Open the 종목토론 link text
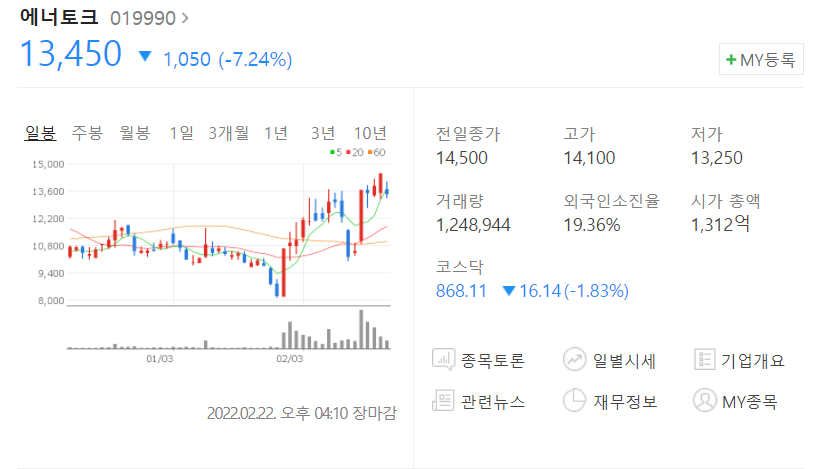Viewport: 818px width, 469px height. tap(492, 360)
